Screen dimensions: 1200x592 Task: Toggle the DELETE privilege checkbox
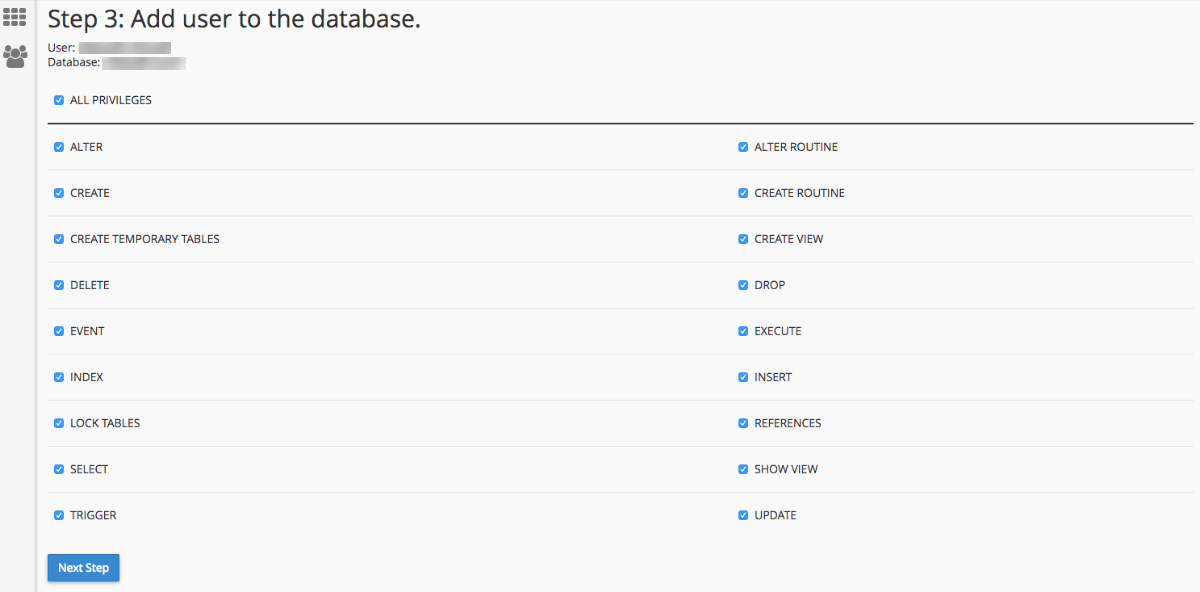59,285
